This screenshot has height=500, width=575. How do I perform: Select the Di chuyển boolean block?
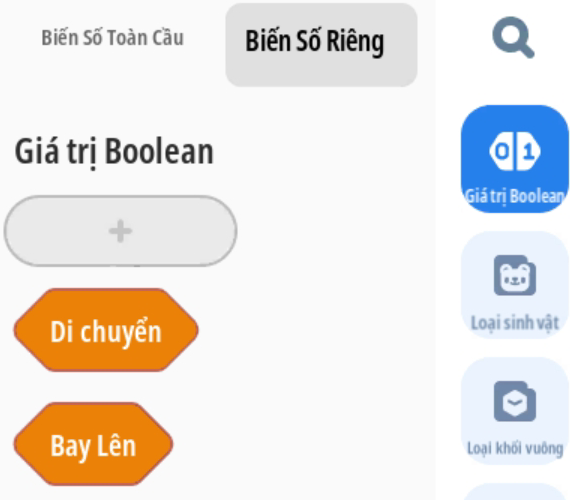(106, 330)
